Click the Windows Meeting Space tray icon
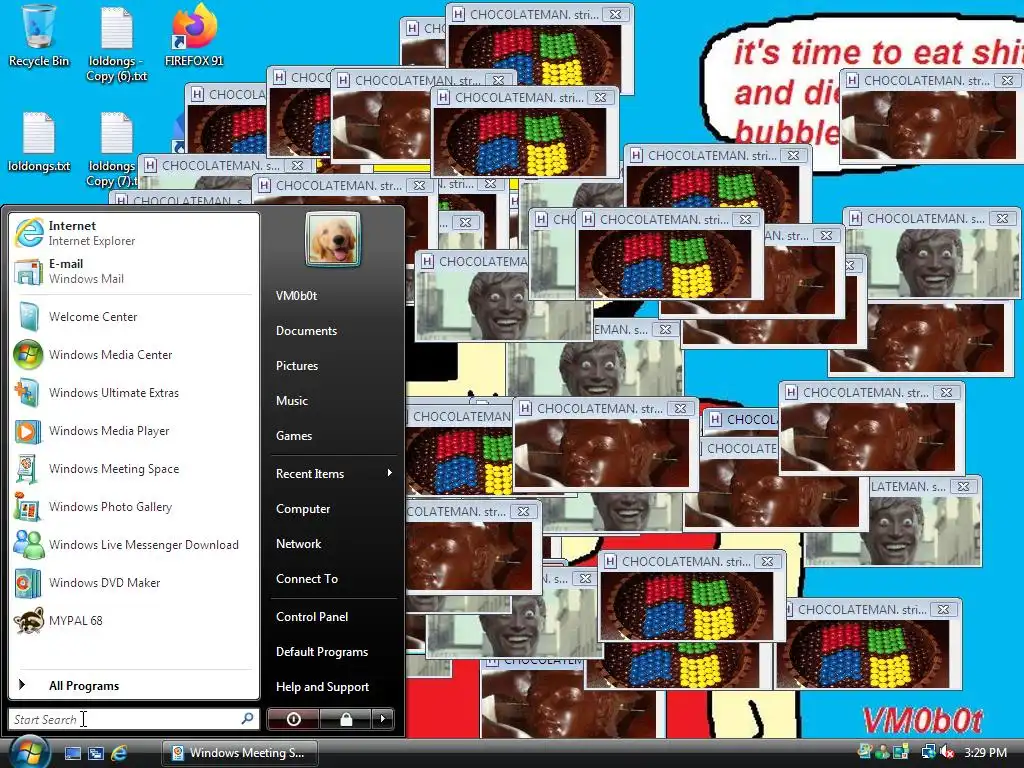The width and height of the screenshot is (1024, 768). (865, 752)
